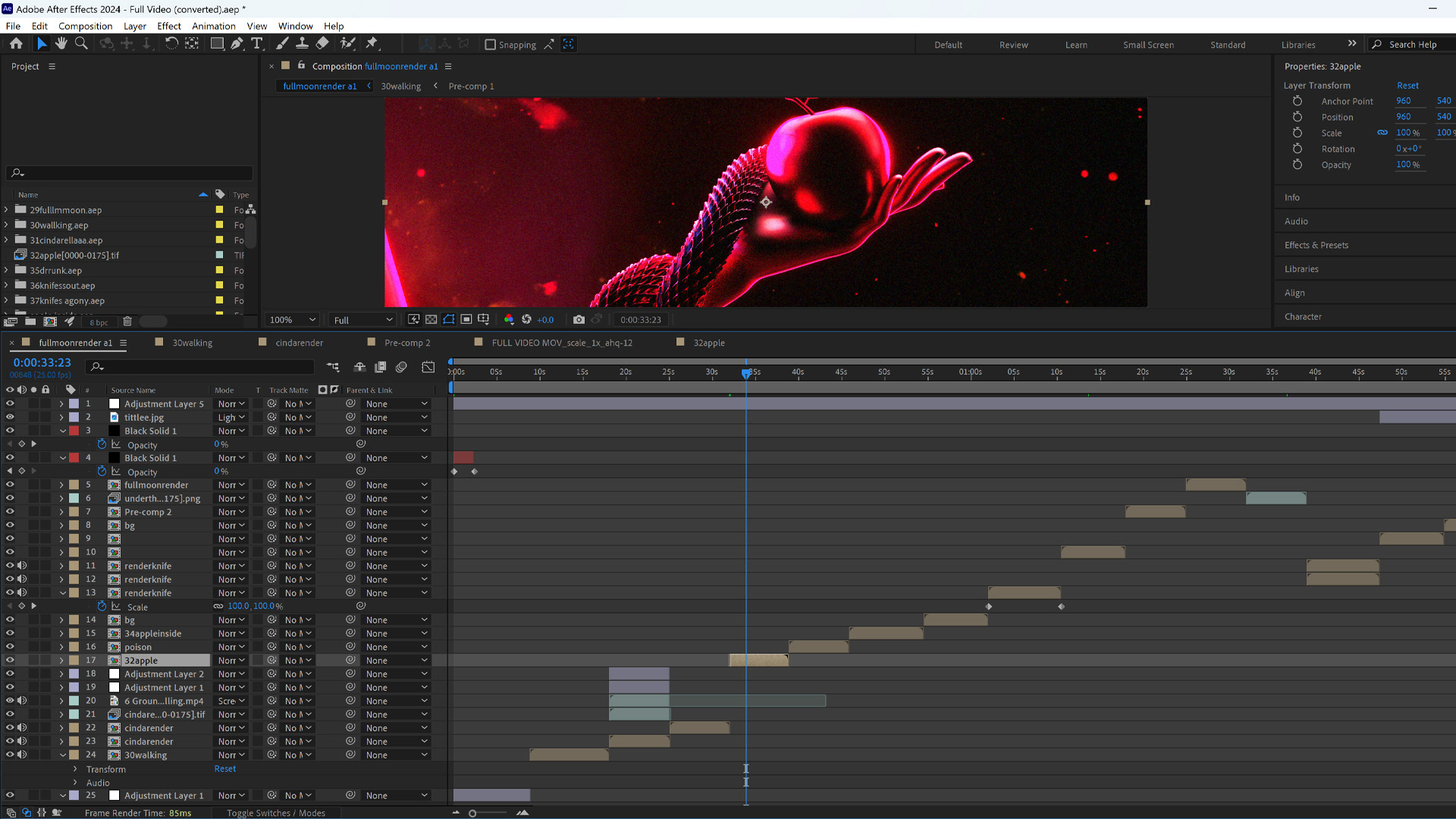Select the Puppet Pin tool
1456x819 pixels.
(372, 44)
